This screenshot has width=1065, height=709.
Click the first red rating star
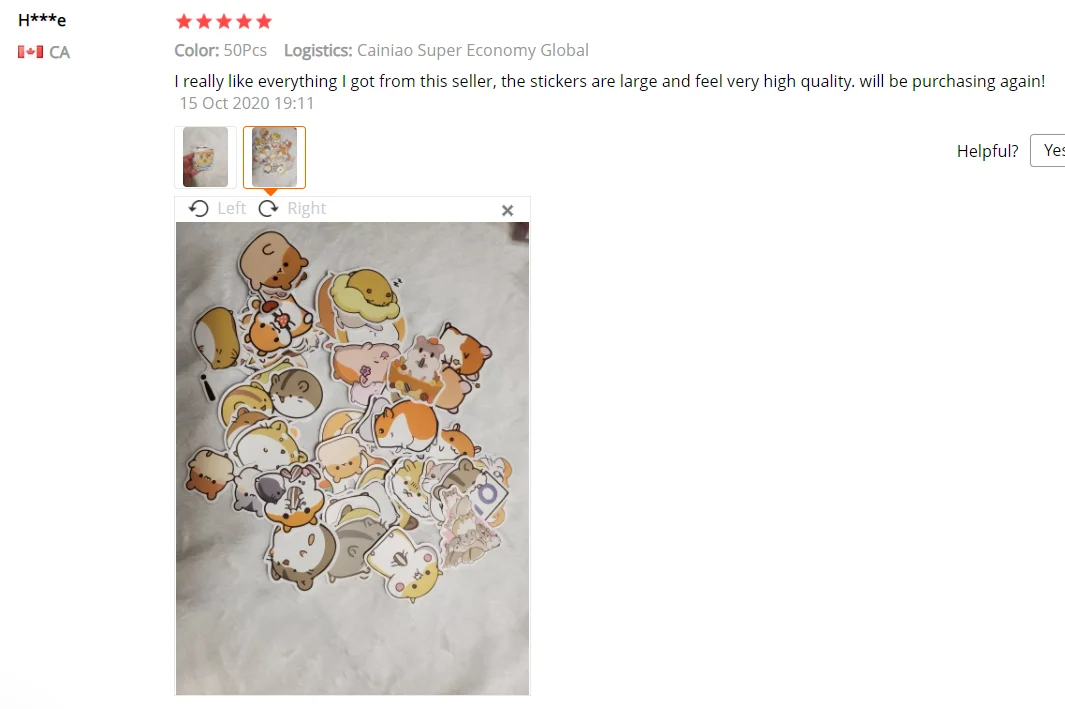point(184,22)
